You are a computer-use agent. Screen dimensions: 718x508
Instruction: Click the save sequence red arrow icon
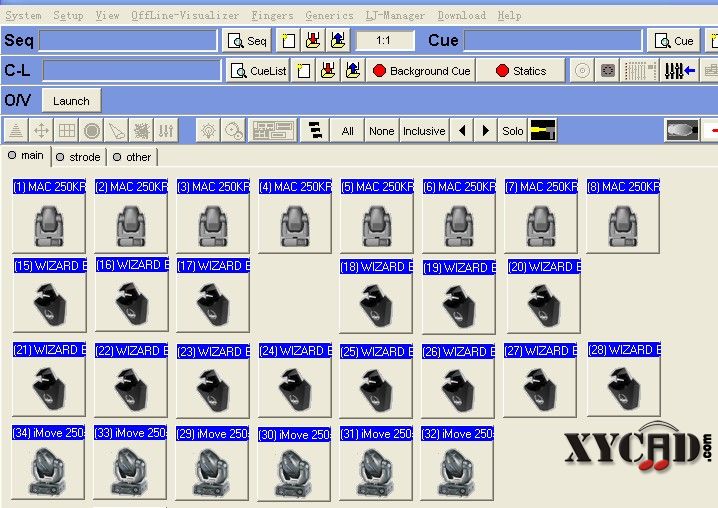(x=313, y=40)
